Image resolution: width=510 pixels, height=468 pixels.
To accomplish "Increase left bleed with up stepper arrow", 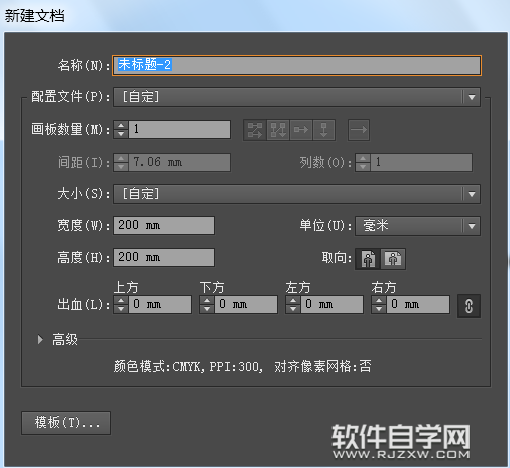I will [x=293, y=300].
